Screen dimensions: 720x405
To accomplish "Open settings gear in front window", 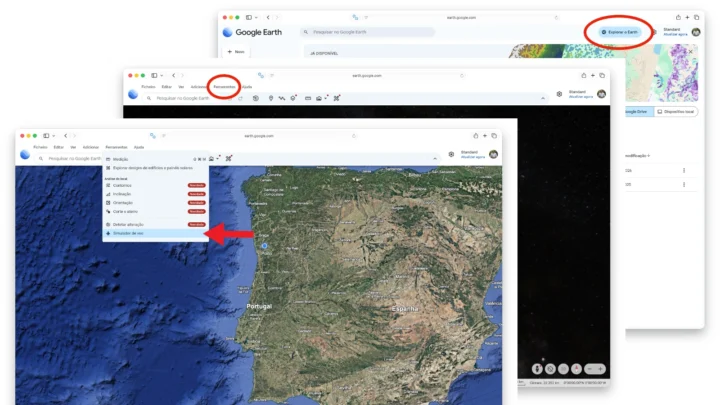I will [x=451, y=154].
